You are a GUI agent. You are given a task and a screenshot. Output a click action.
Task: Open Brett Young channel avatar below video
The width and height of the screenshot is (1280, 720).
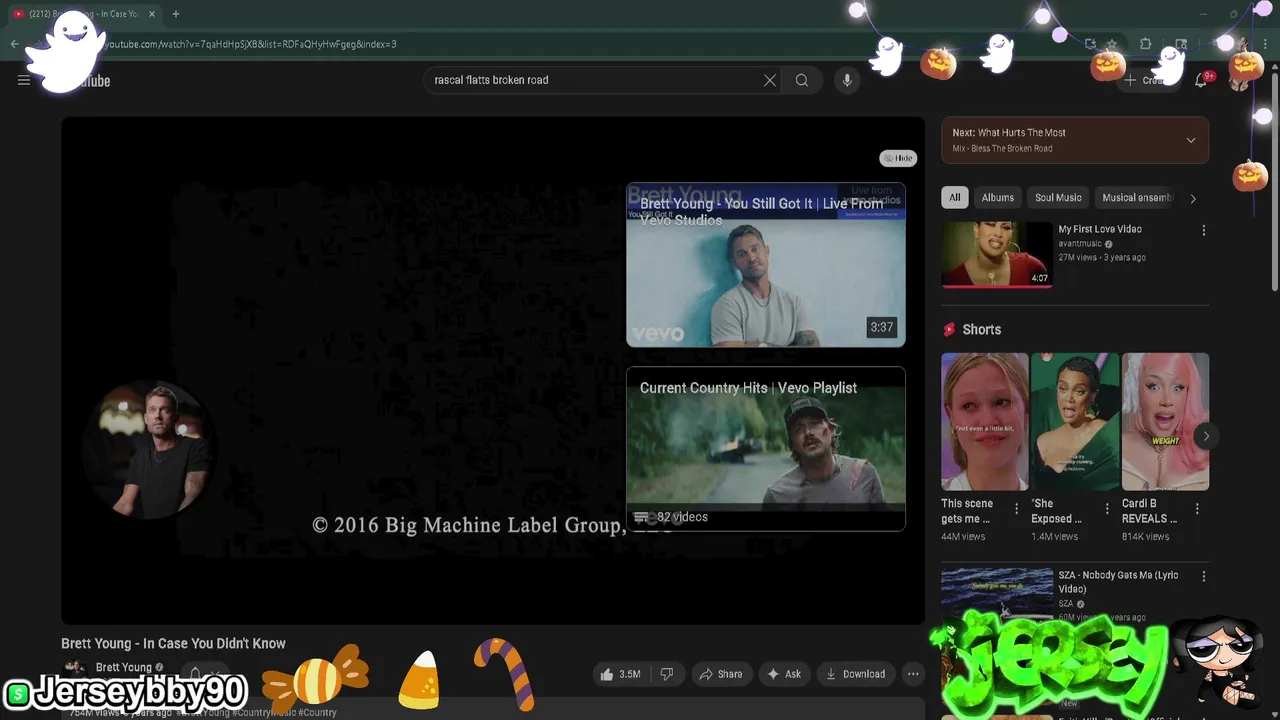pyautogui.click(x=74, y=668)
